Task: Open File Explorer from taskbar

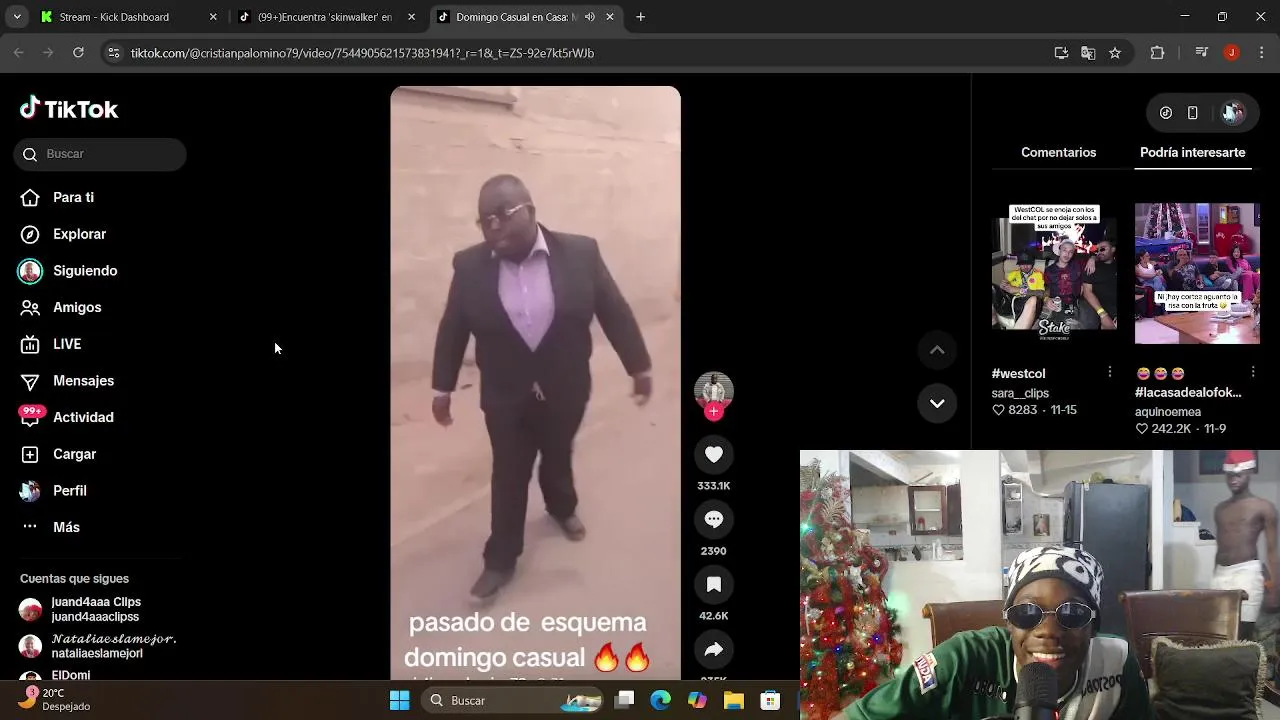Action: point(733,701)
